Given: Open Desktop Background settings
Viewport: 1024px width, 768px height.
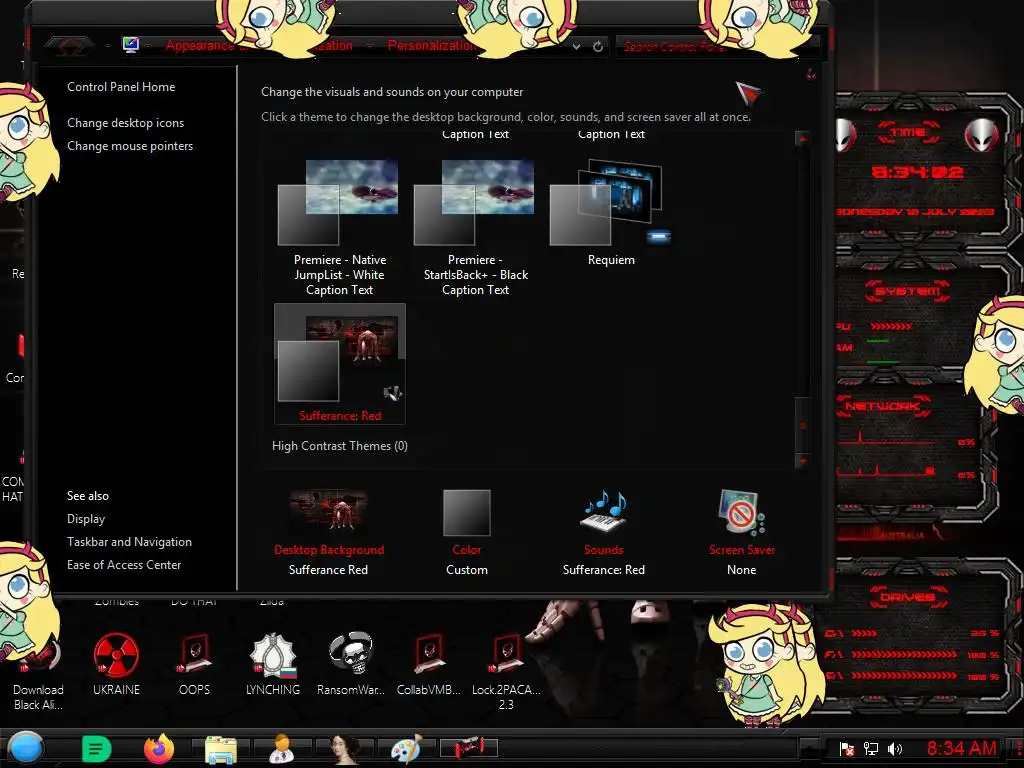Looking at the screenshot, I should [328, 532].
